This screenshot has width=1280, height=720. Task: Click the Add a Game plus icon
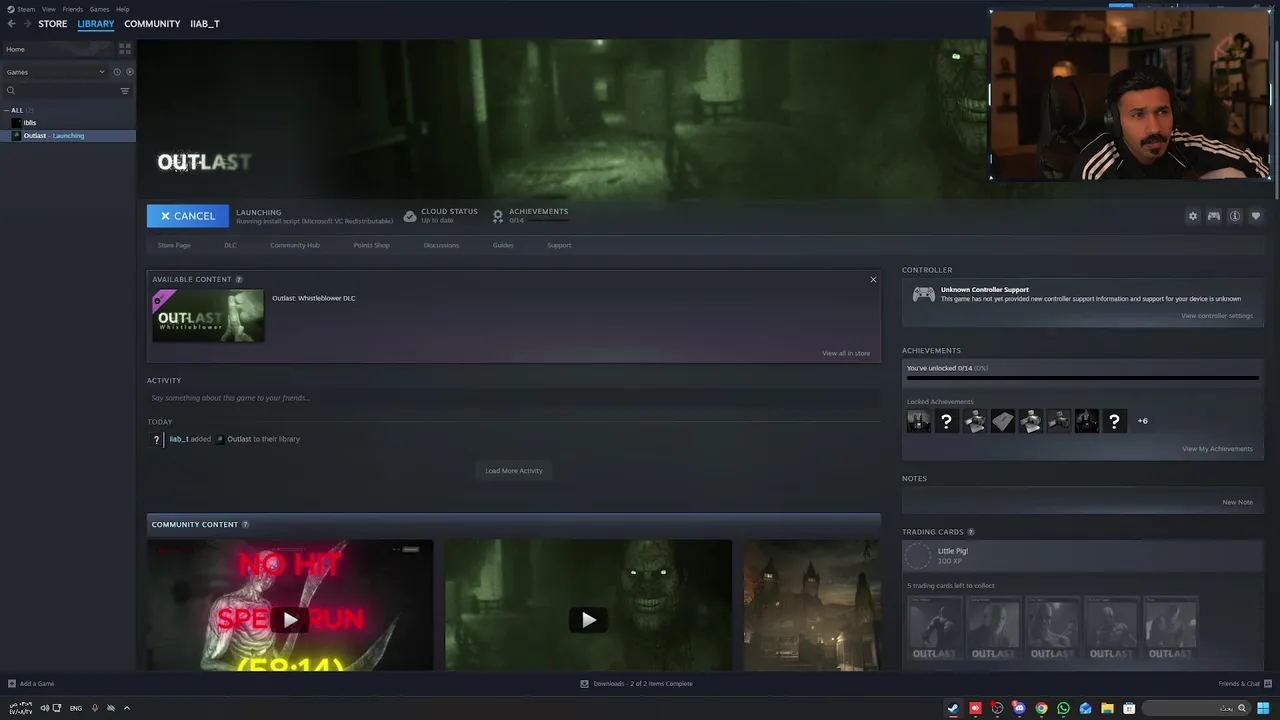12,684
